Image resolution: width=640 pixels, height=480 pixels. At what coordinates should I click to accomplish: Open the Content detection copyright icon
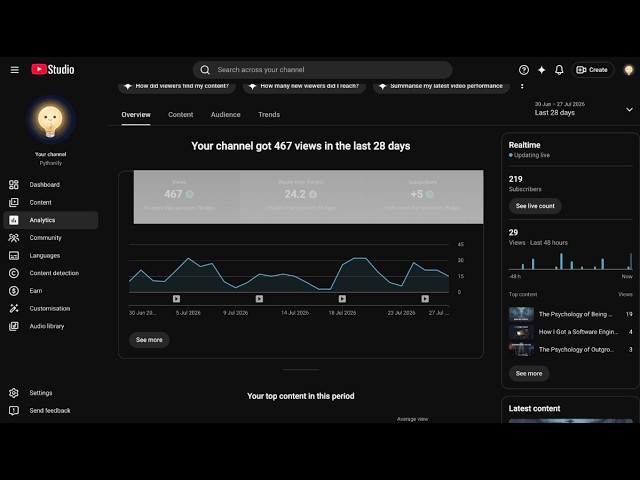tap(14, 273)
